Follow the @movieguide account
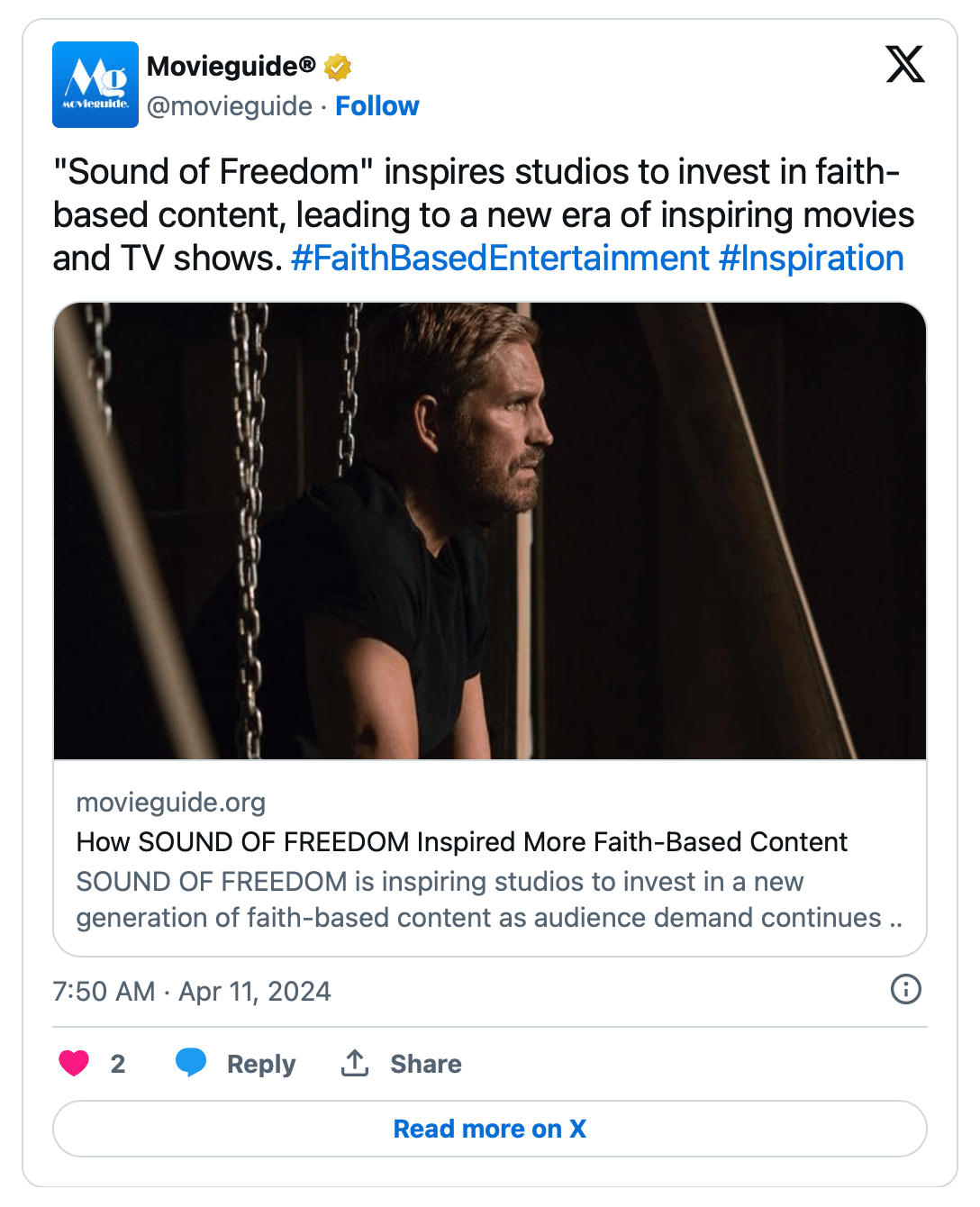The height and width of the screenshot is (1207, 980). [x=377, y=106]
